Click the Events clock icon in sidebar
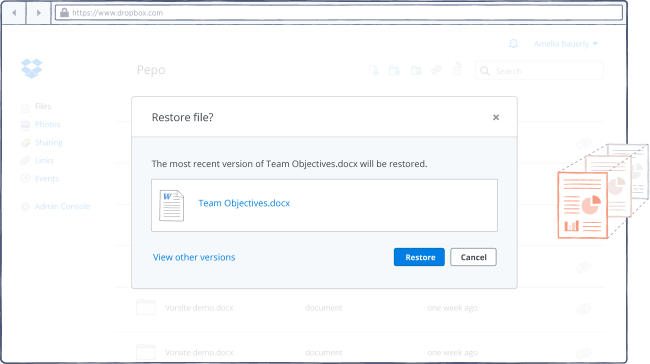This screenshot has width=650, height=364. click(25, 178)
